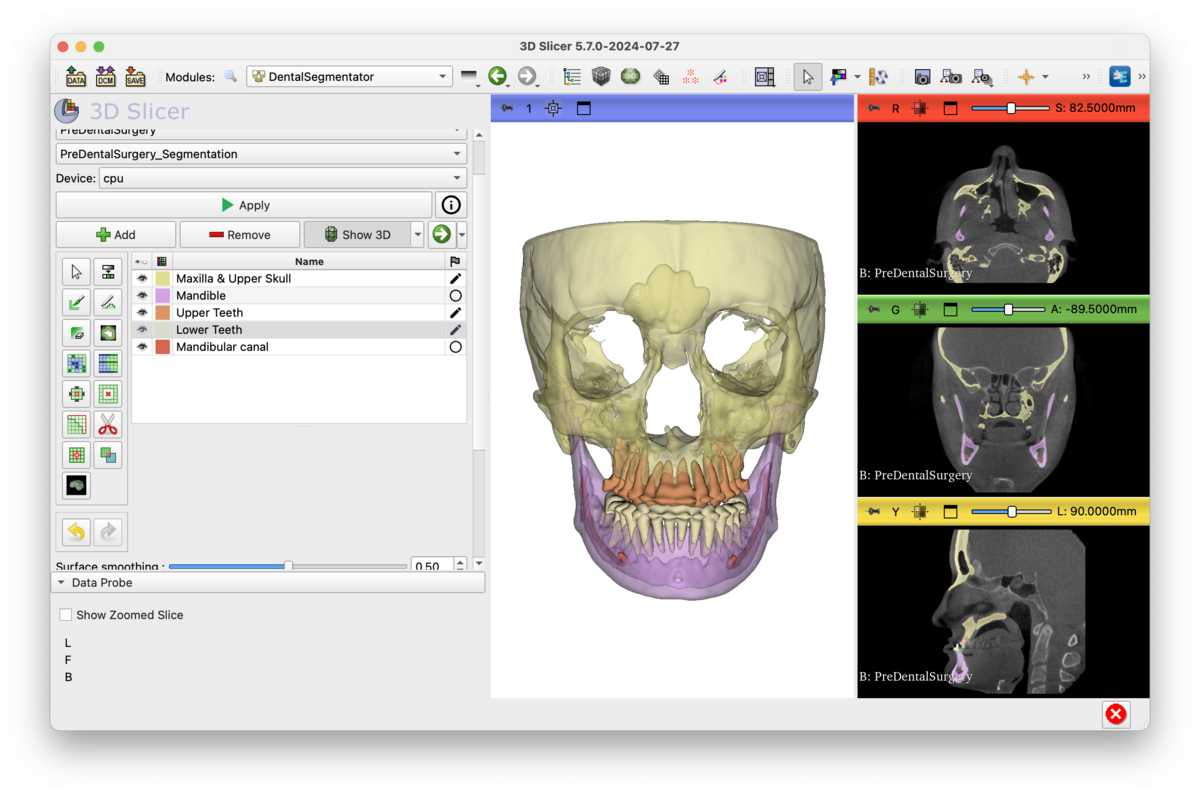Go back to previous module arrow

(x=497, y=77)
